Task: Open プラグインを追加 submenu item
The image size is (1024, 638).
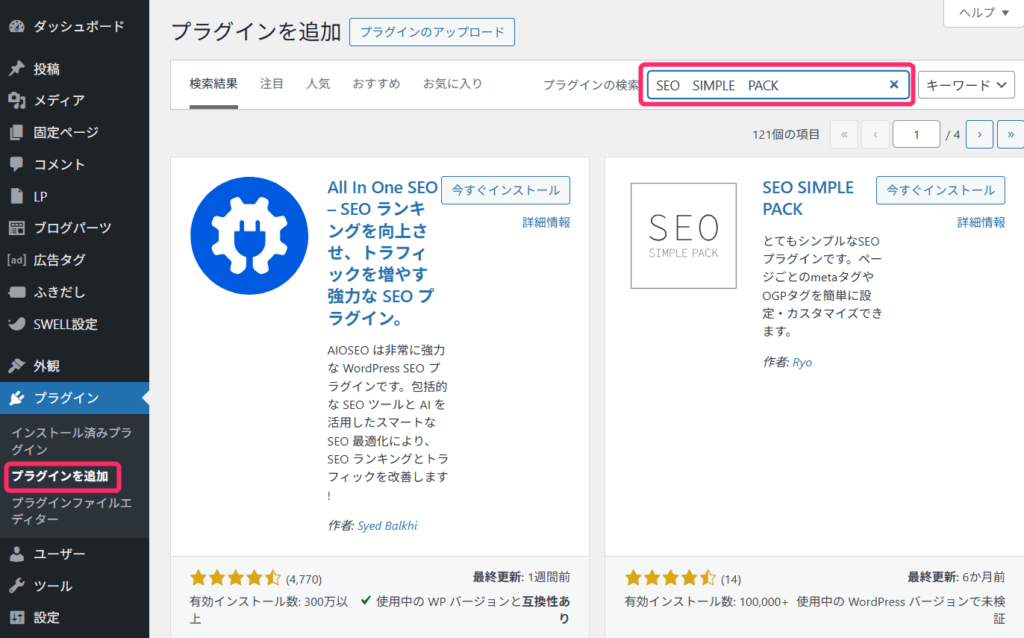Action: [x=60, y=476]
